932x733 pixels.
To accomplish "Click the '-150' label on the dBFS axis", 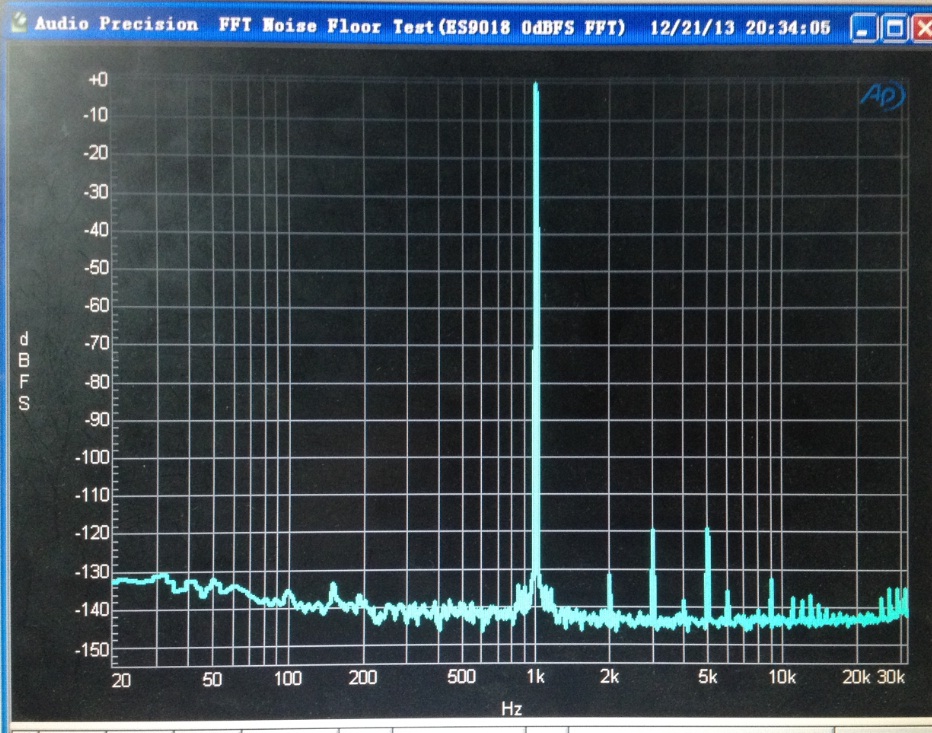I will (92, 650).
